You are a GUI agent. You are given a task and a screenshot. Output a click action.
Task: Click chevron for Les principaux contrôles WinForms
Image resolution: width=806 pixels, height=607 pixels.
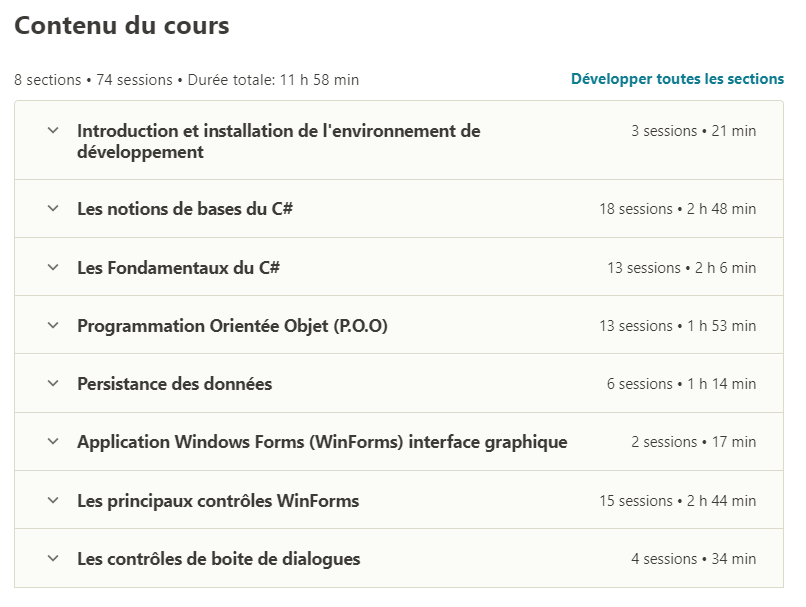click(53, 501)
